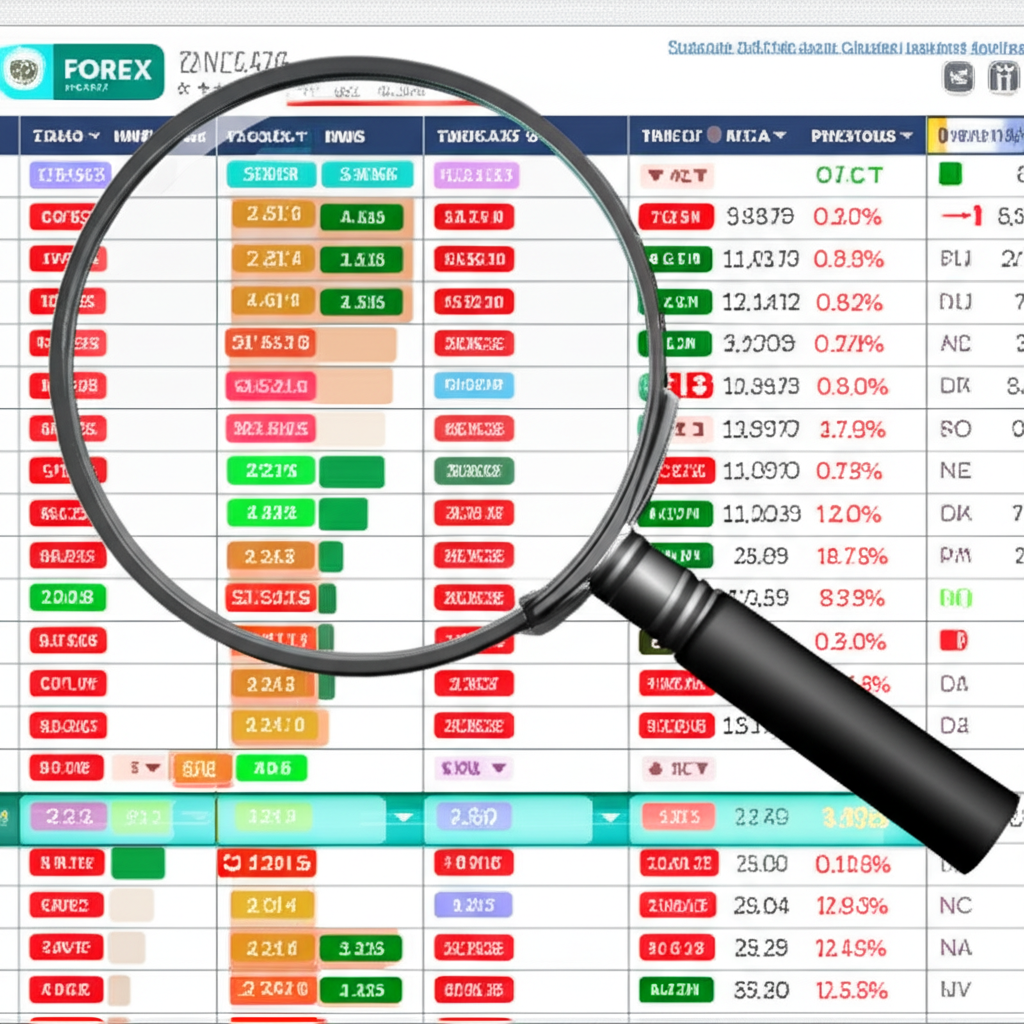Click the export icon beside the calendar icon
Image resolution: width=1024 pixels, height=1024 pixels.
pyautogui.click(x=960, y=77)
